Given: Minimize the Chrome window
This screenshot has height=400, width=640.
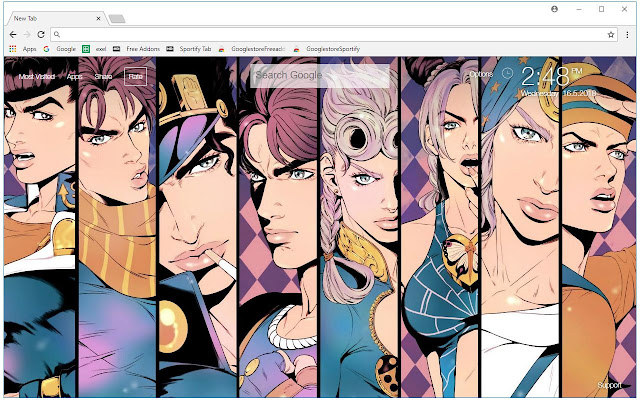Looking at the screenshot, I should tap(579, 9).
